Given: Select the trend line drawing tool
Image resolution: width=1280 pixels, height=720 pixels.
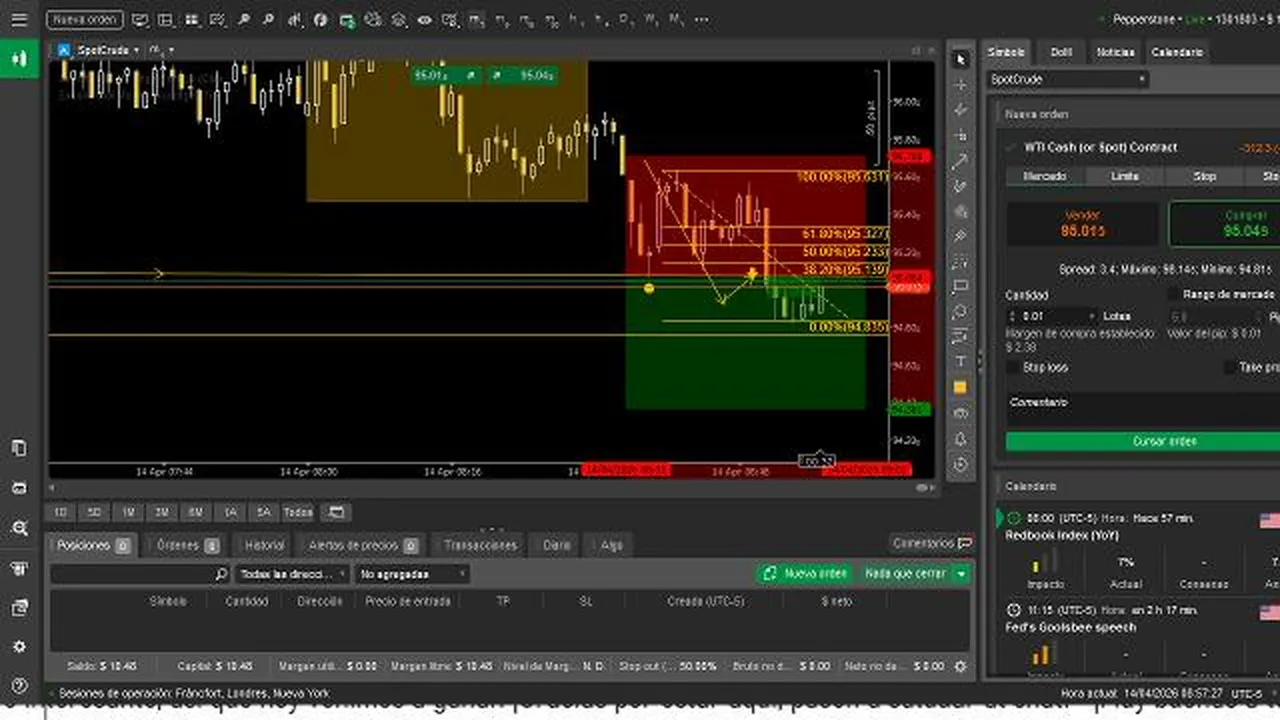Looking at the screenshot, I should pyautogui.click(x=961, y=161).
